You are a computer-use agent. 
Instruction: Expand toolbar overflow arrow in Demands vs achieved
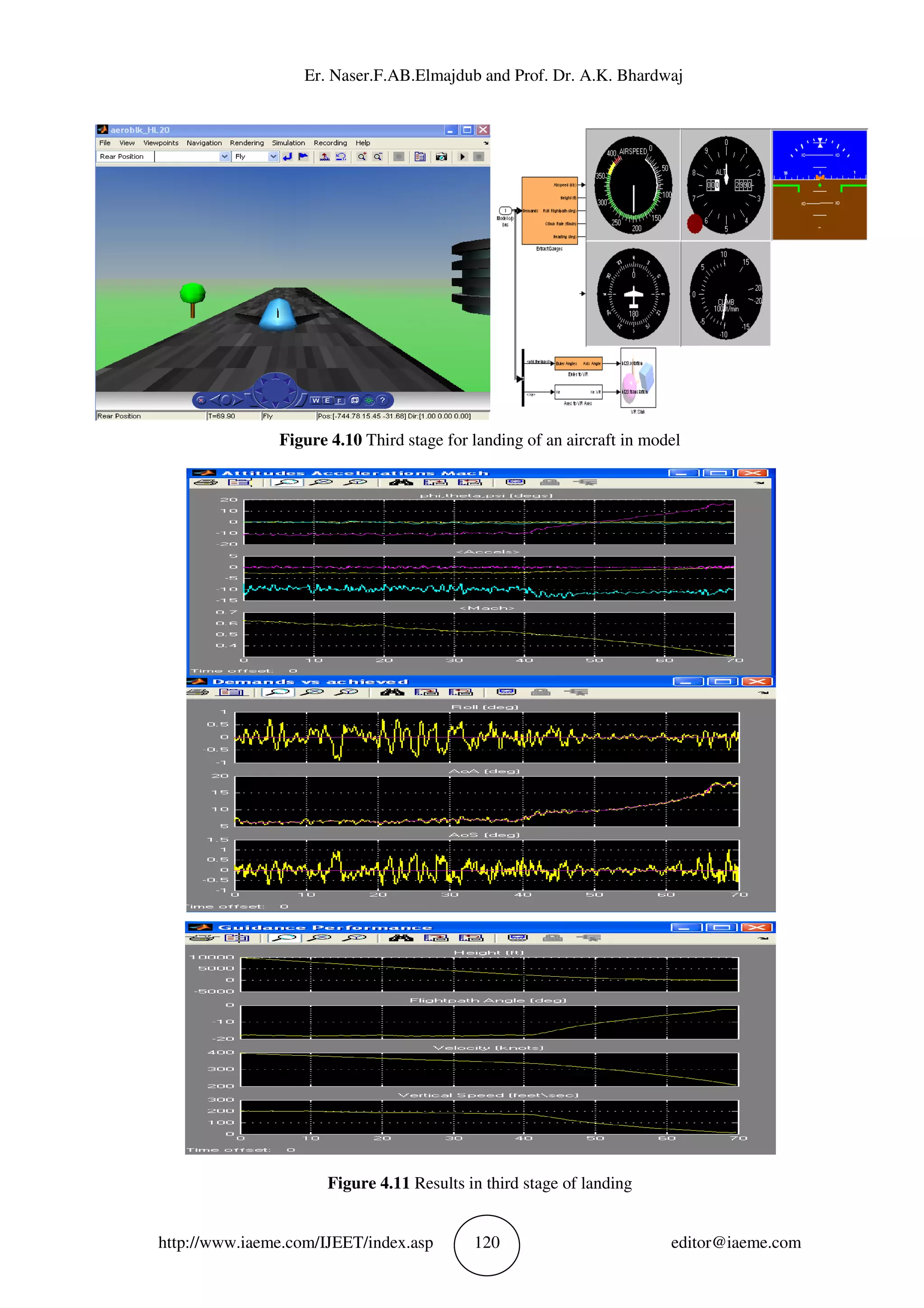763,693
